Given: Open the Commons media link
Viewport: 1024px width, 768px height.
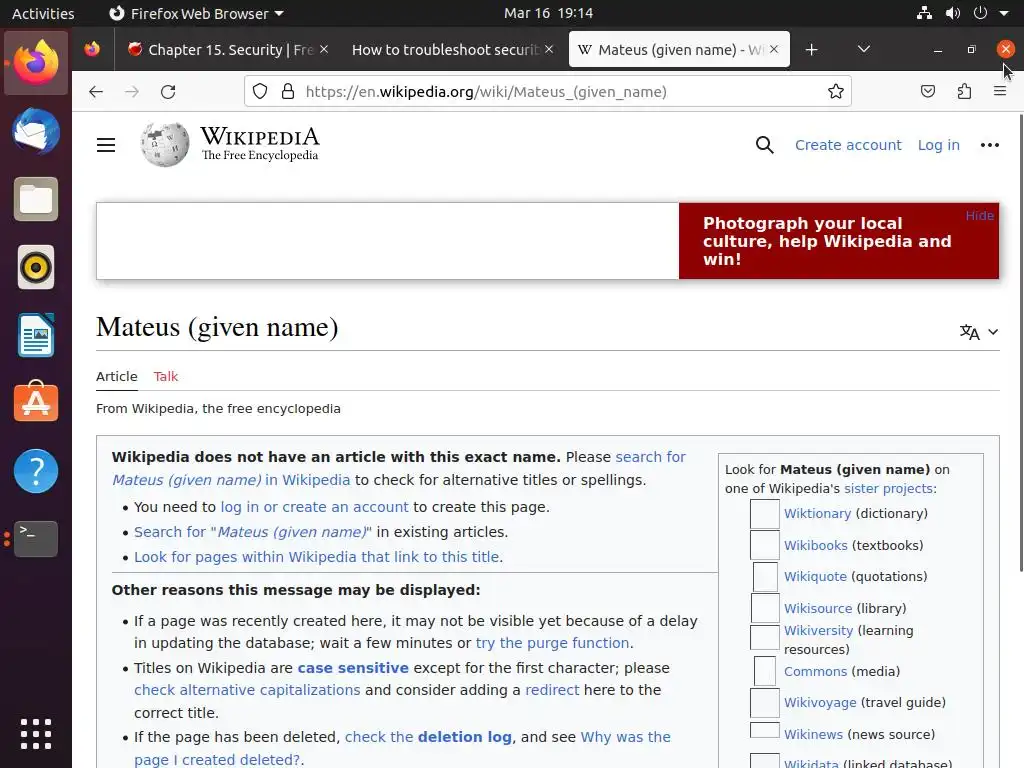Looking at the screenshot, I should click(815, 671).
